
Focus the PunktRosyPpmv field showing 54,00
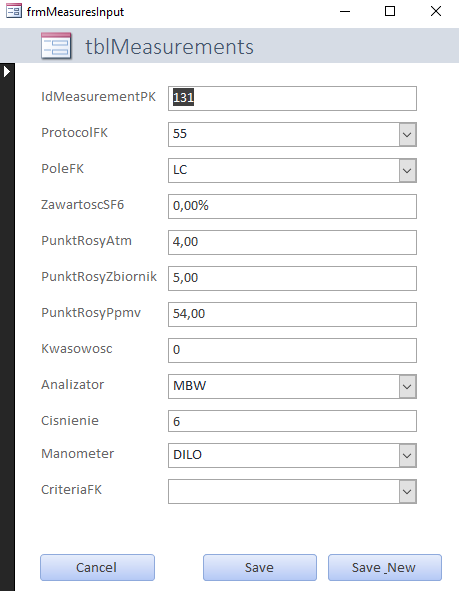292,314
